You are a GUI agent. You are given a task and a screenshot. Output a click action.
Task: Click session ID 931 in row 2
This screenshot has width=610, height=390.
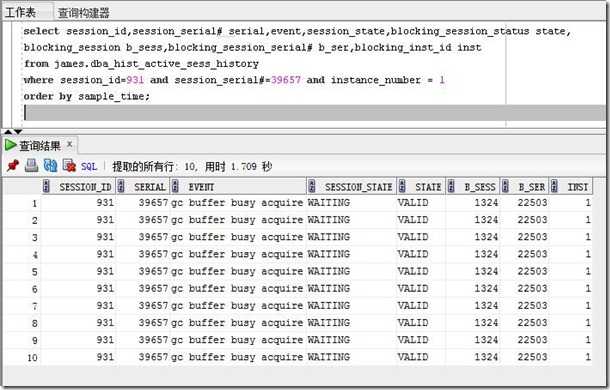click(105, 220)
